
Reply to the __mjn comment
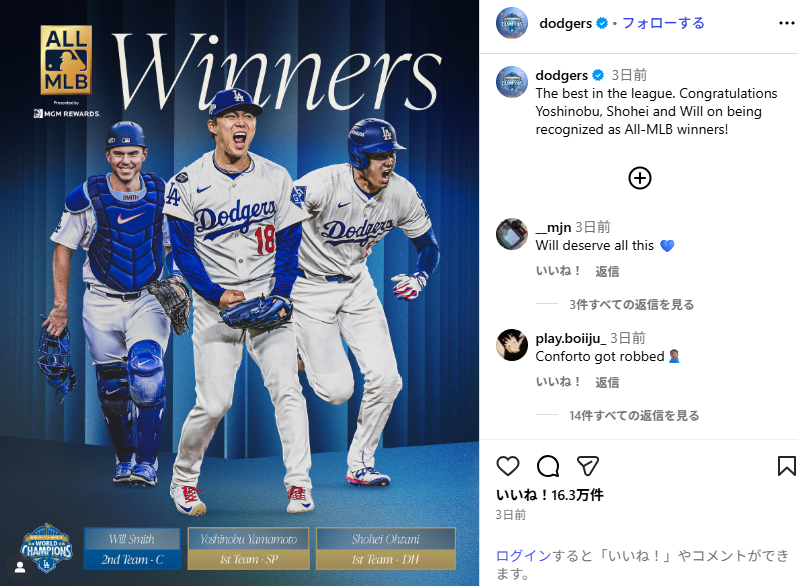click(607, 271)
